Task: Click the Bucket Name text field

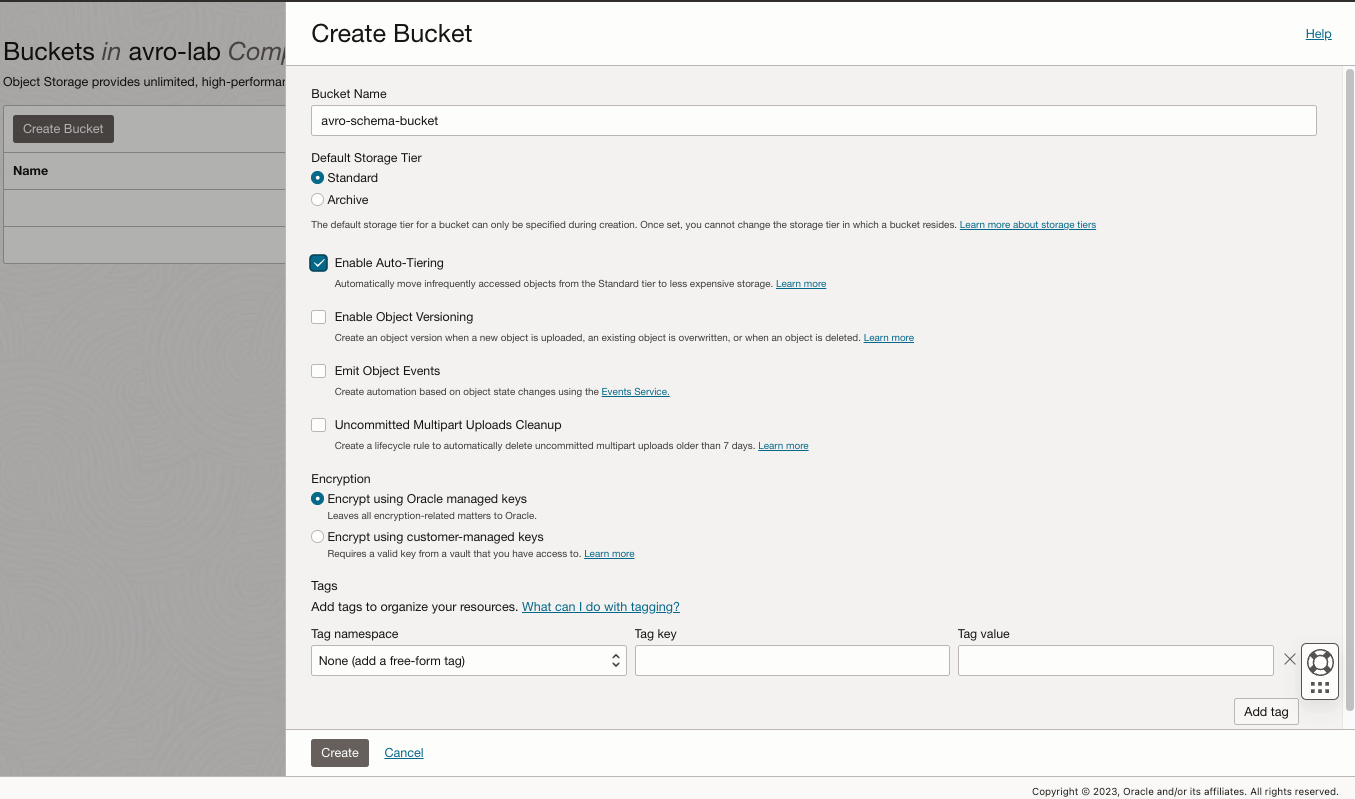Action: coord(813,121)
